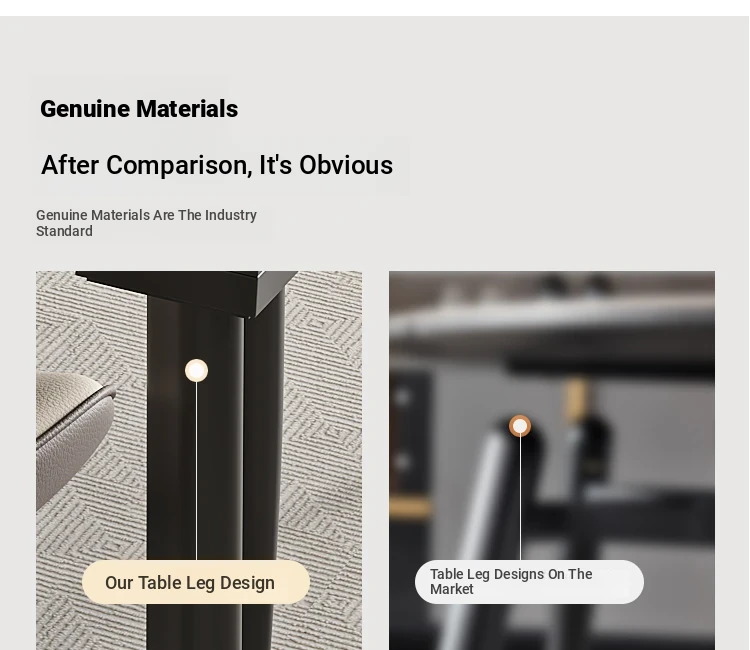The width and height of the screenshot is (750, 650).
Task: Click the thin vertical connector line in left photo
Action: [196, 471]
